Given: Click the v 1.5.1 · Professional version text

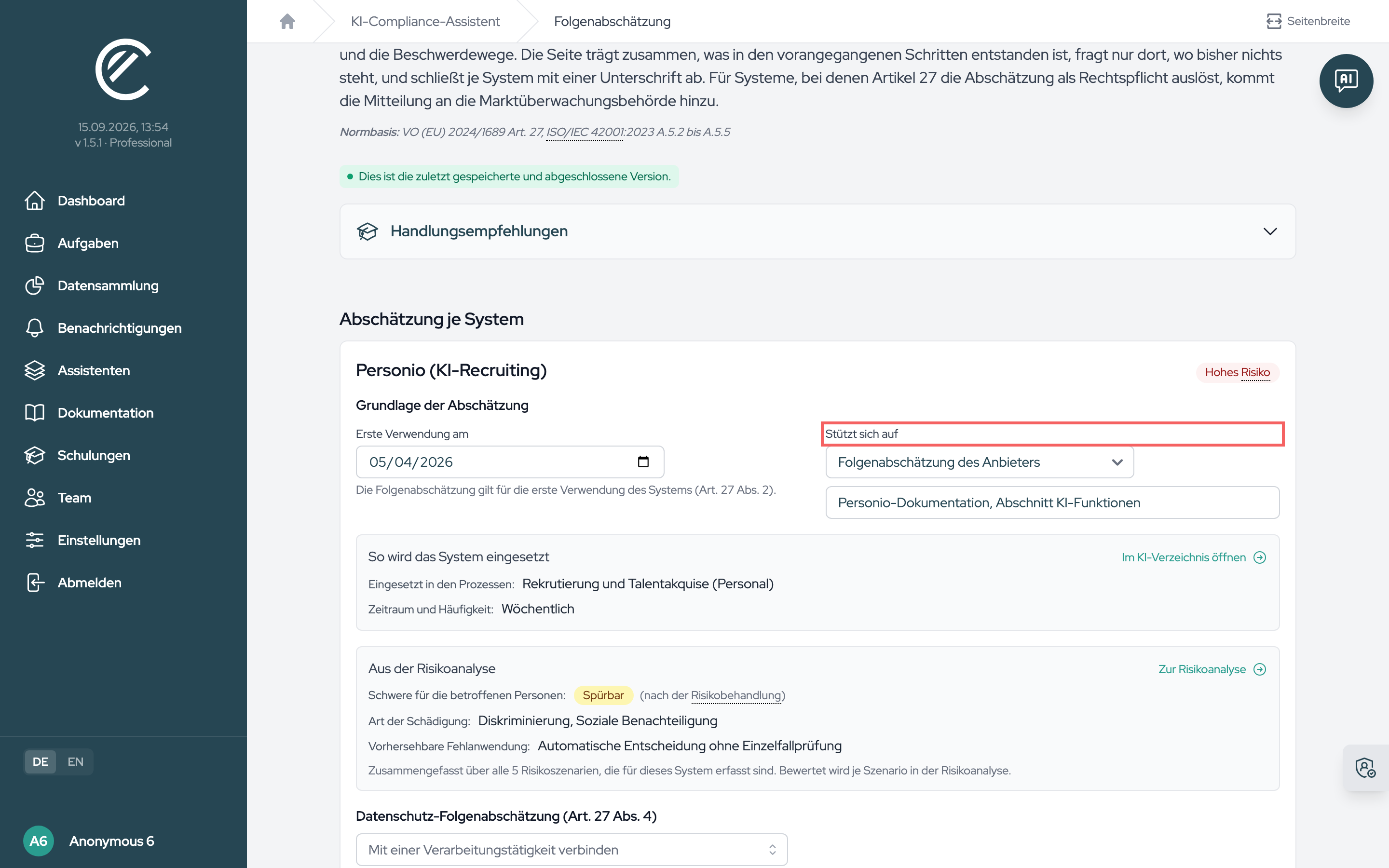Looking at the screenshot, I should pos(123,142).
